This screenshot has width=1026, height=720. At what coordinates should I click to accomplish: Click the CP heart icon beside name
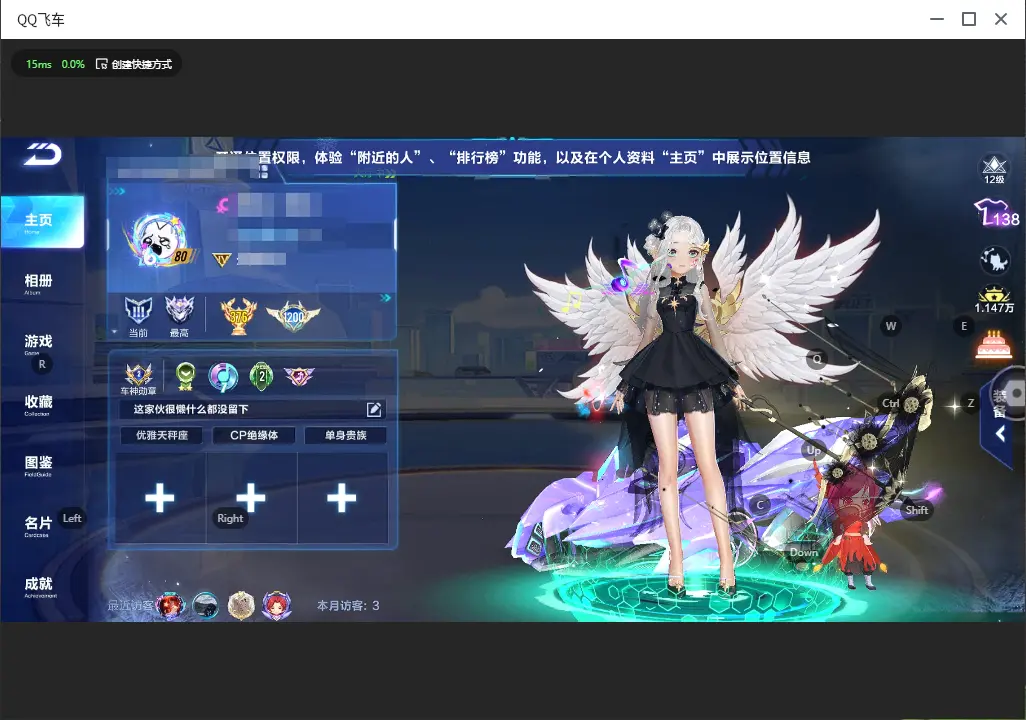coord(223,206)
